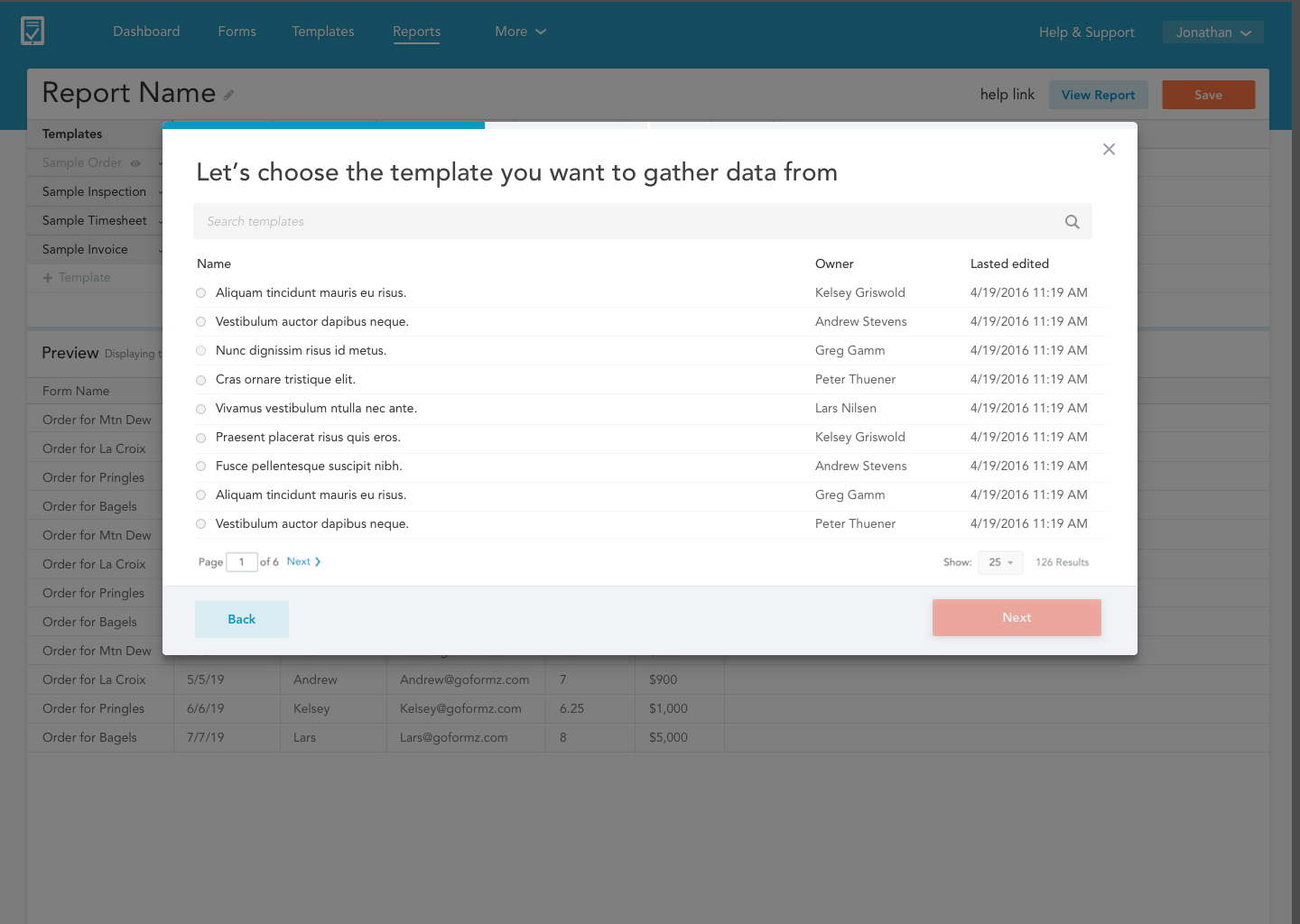Close the template chooser dialog
Image resolution: width=1300 pixels, height=924 pixels.
click(x=1109, y=150)
